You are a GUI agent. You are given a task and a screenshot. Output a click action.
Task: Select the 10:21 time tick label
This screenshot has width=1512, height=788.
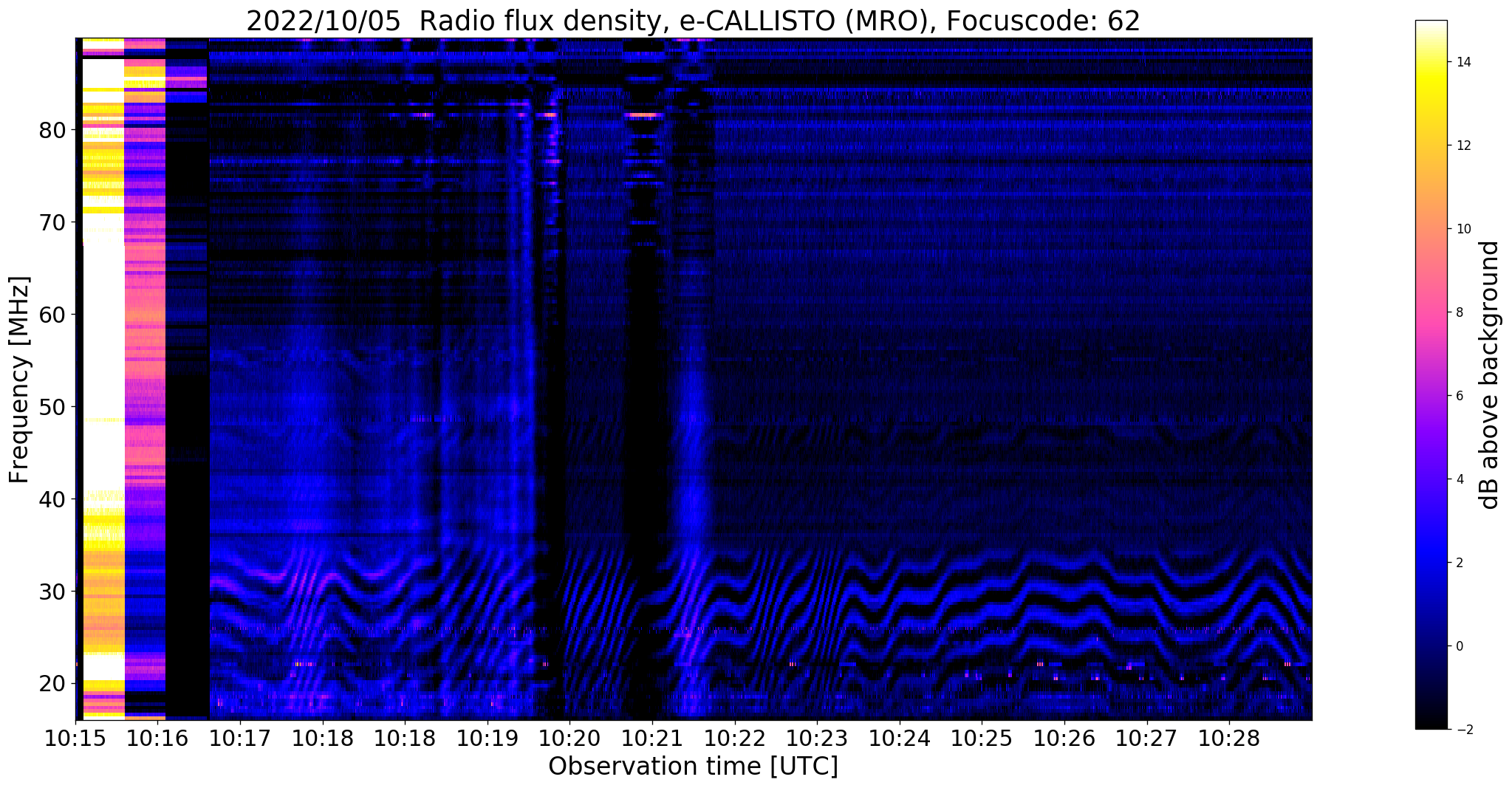[x=652, y=739]
